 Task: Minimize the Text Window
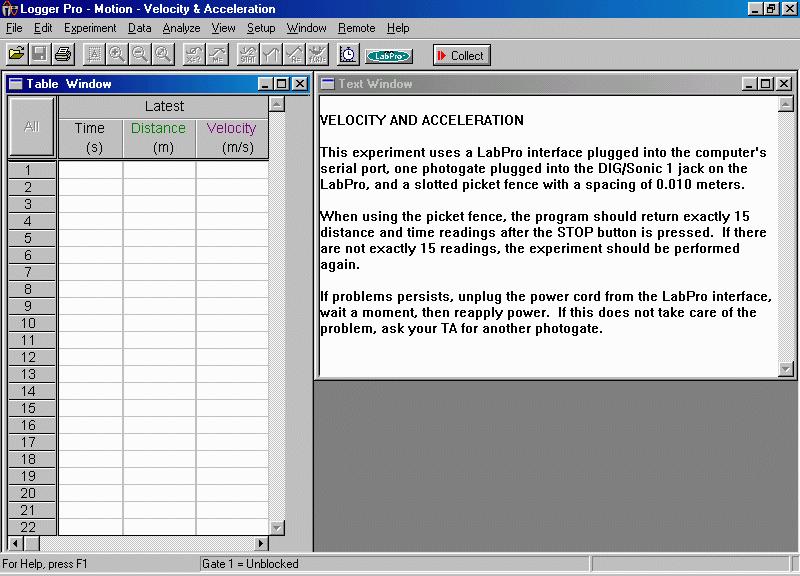[748, 84]
